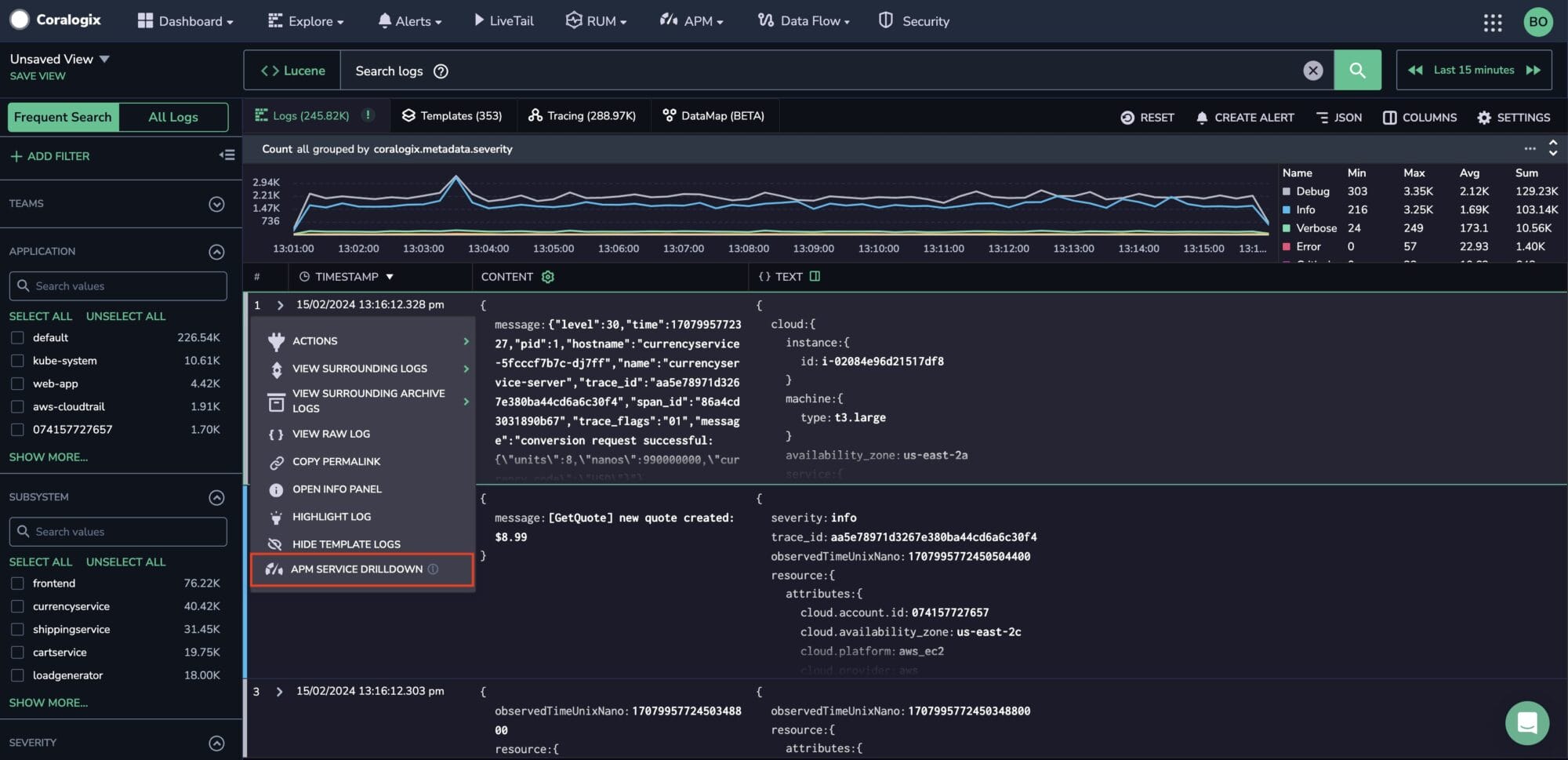The height and width of the screenshot is (760, 1568).
Task: Toggle the Debug series legend swatch
Action: coord(1287,191)
